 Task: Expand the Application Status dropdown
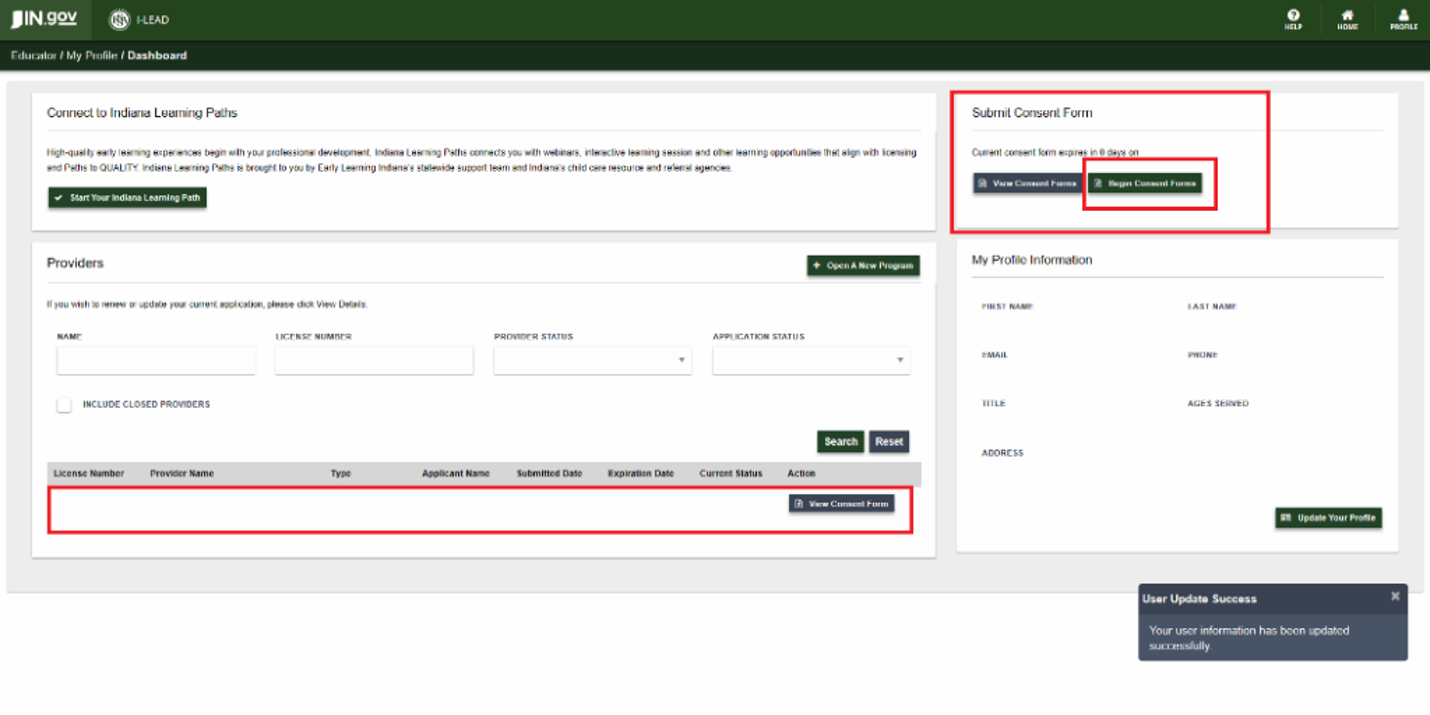click(x=811, y=360)
